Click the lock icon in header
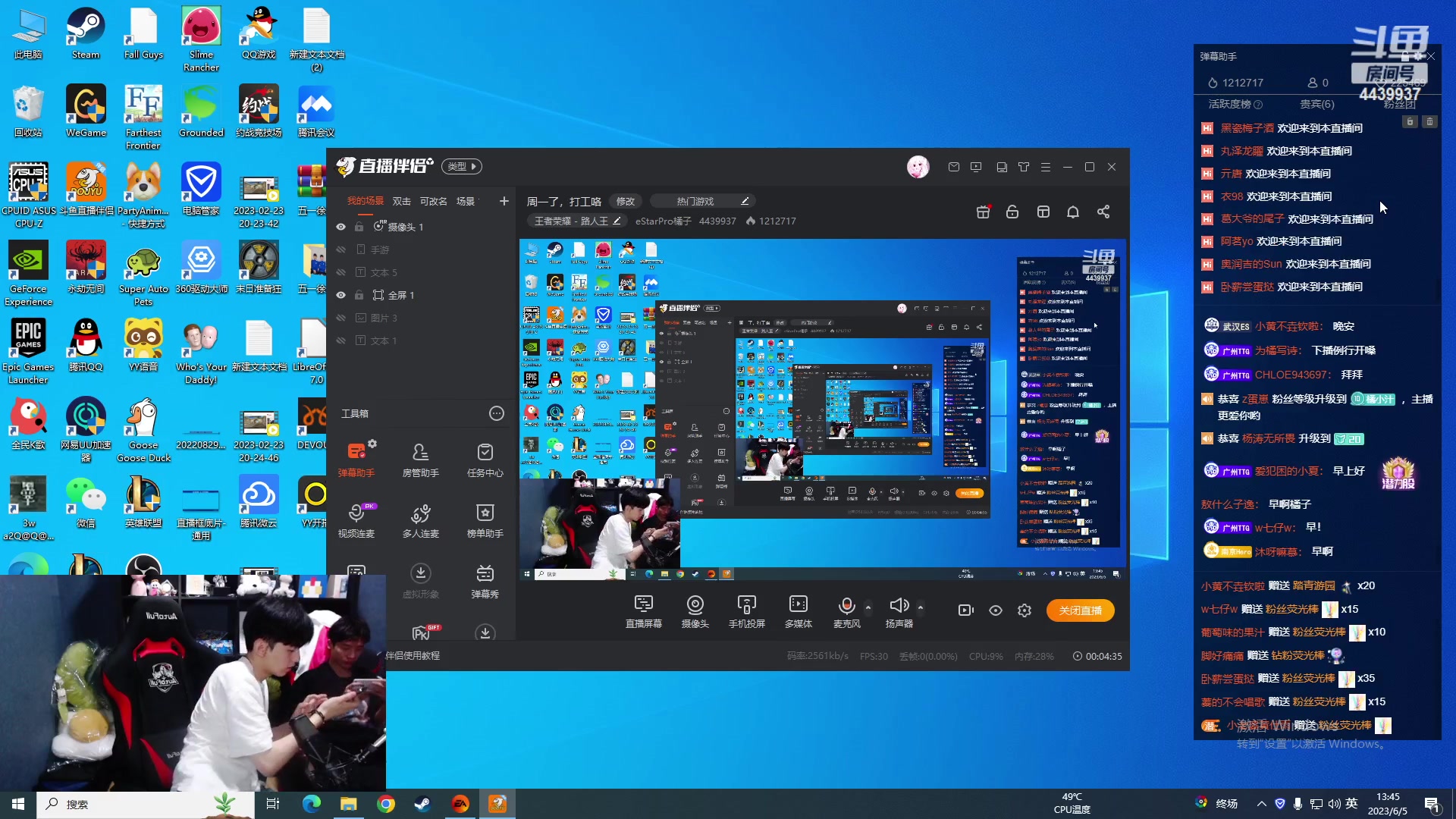This screenshot has width=1456, height=819. click(1012, 212)
